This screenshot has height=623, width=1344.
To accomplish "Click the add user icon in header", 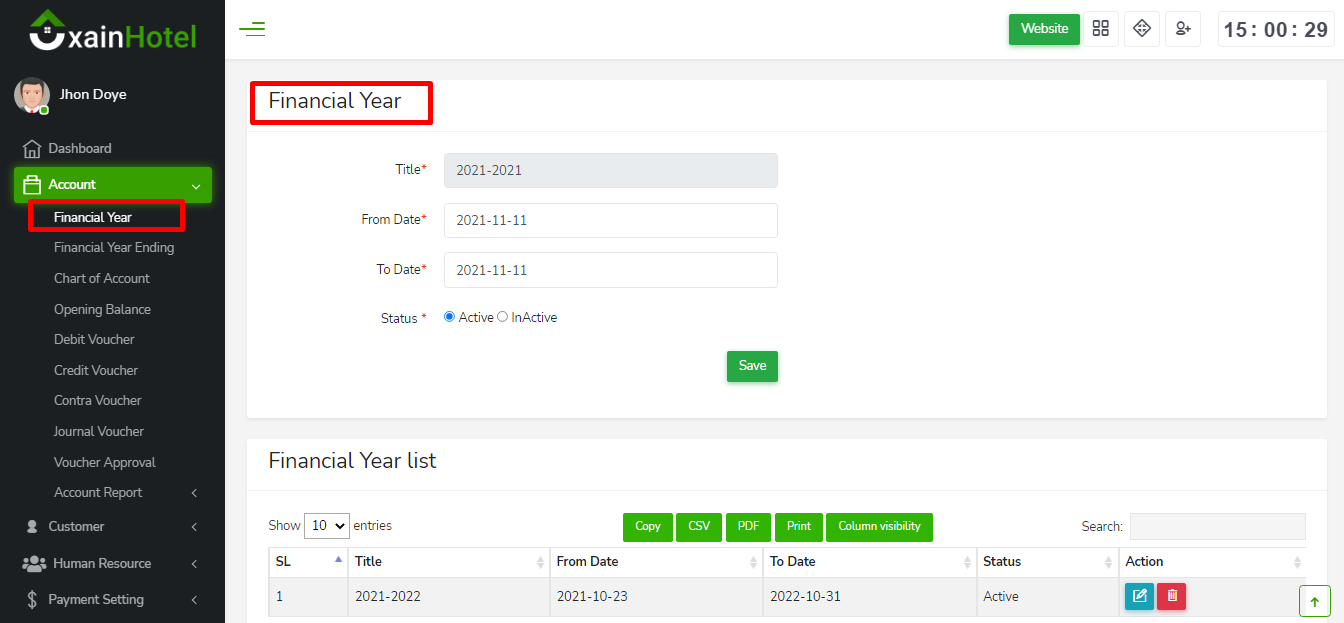I will (1182, 29).
